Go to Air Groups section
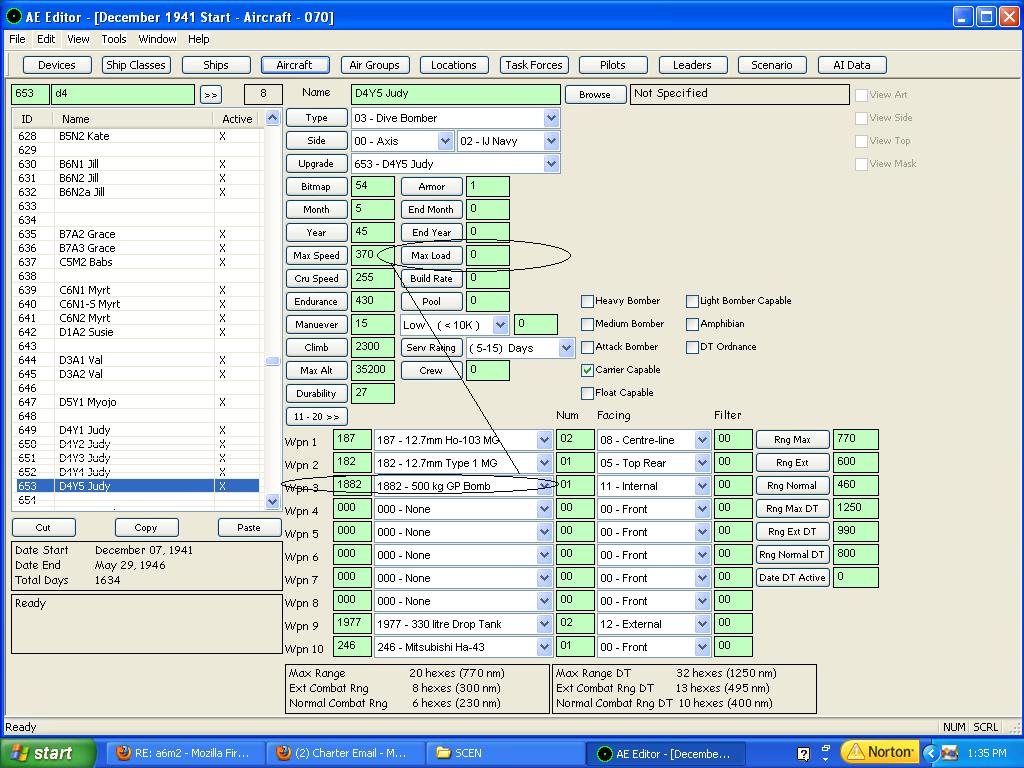This screenshot has height=768, width=1024. coord(374,65)
